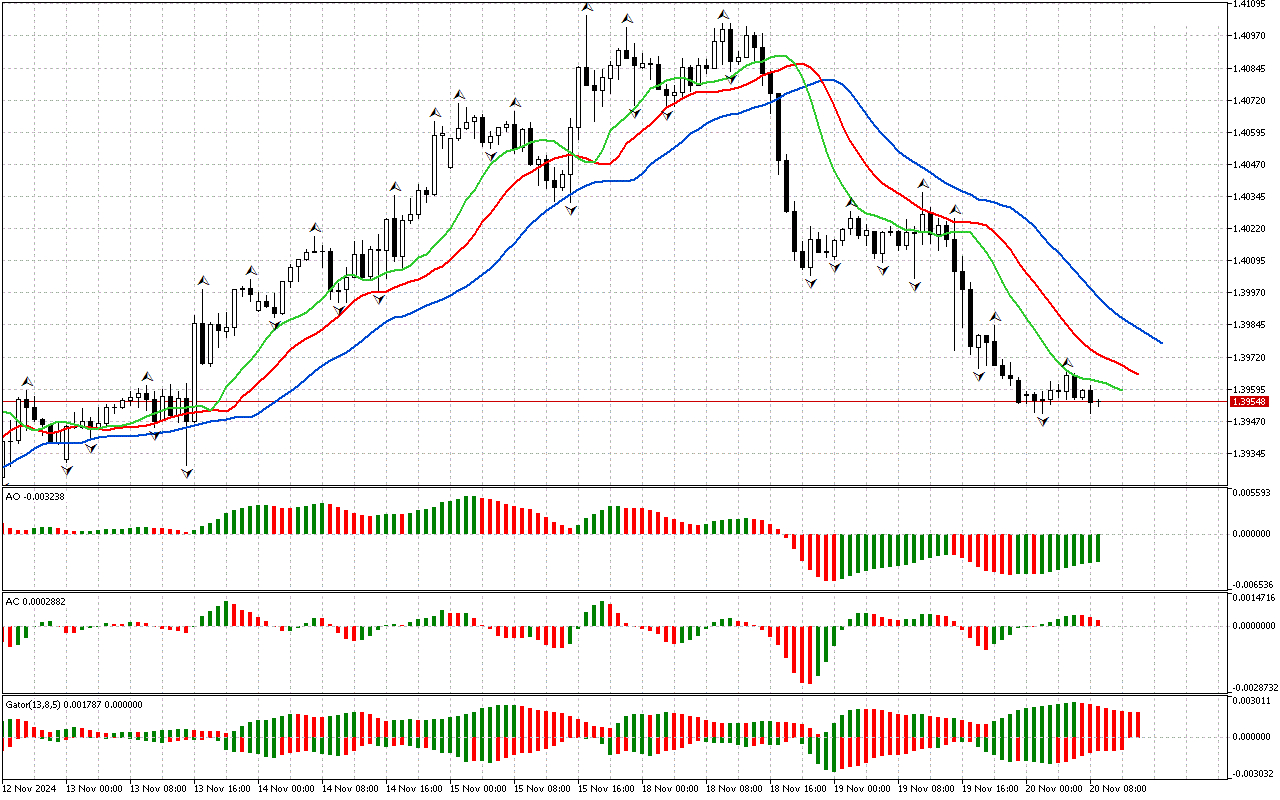
Task: Click the 18 Nov 00:00 time label
Action: point(670,789)
